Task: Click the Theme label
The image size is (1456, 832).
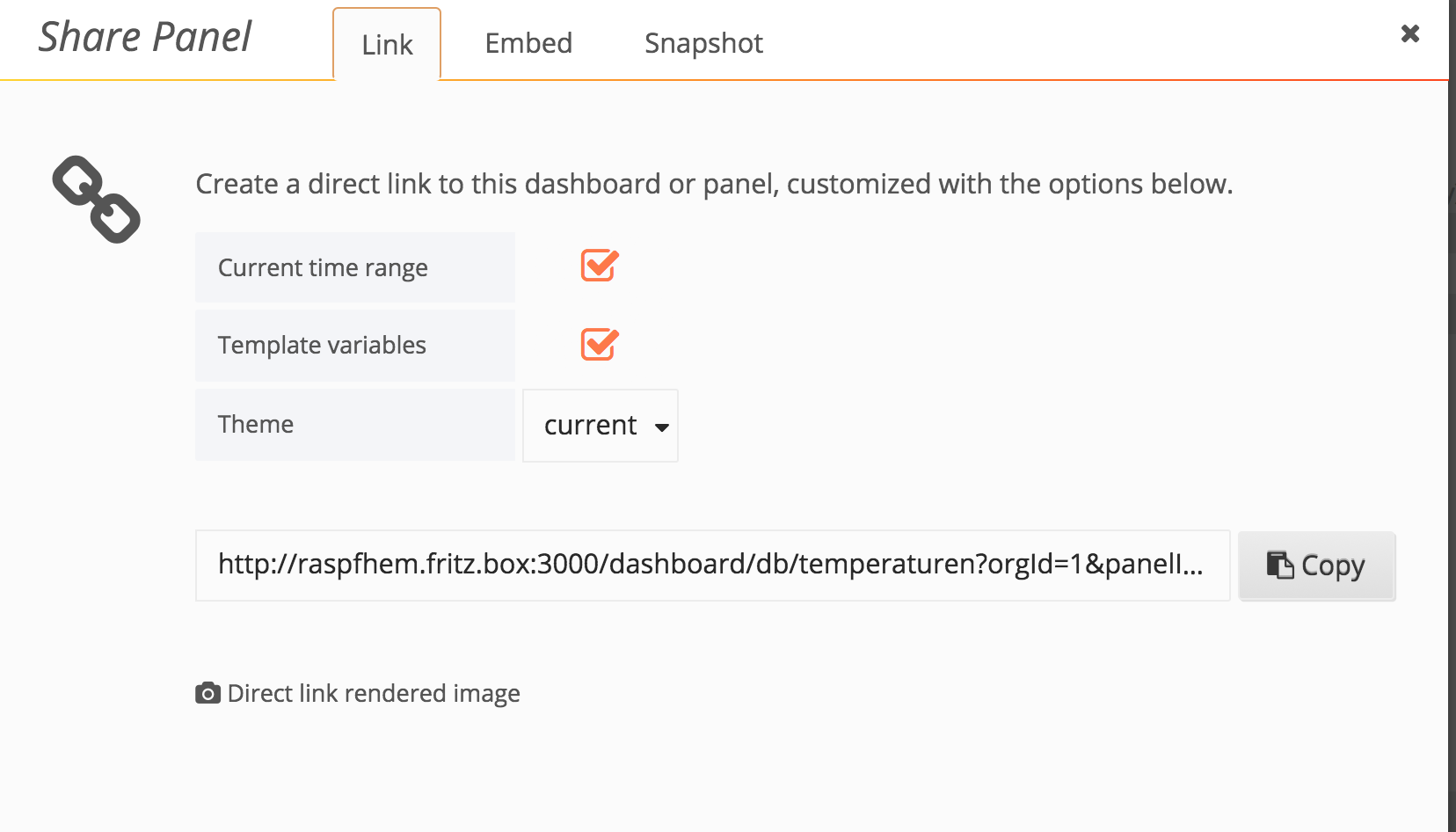Action: [x=256, y=424]
